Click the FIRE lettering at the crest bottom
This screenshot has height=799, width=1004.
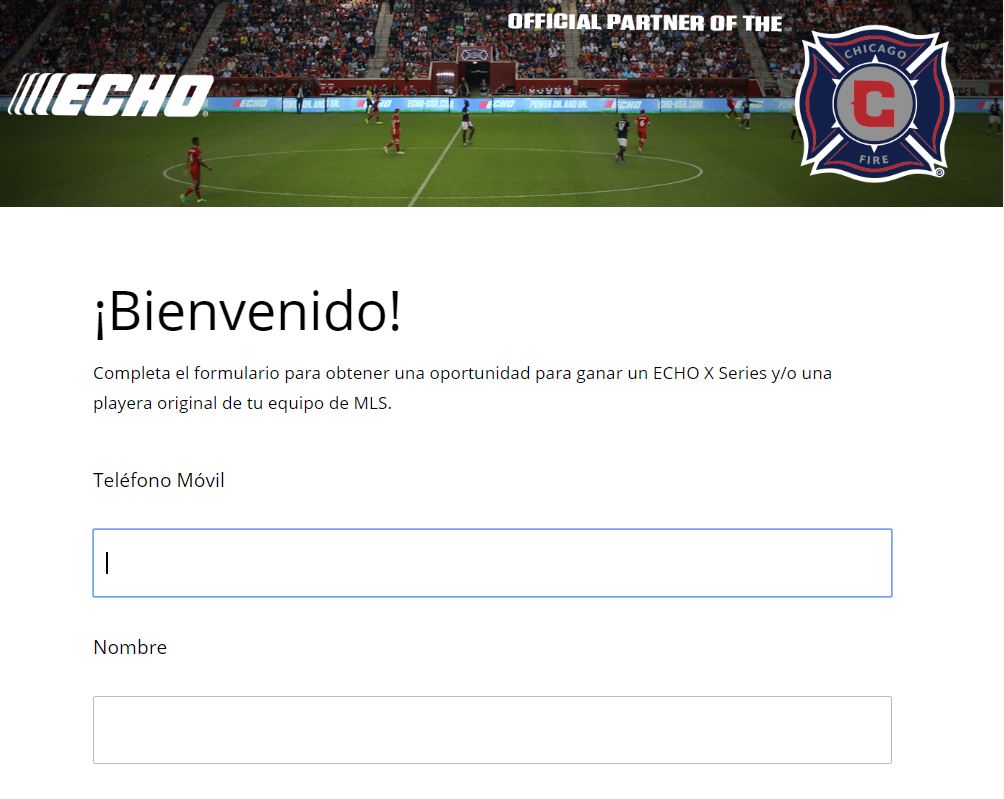(x=874, y=159)
